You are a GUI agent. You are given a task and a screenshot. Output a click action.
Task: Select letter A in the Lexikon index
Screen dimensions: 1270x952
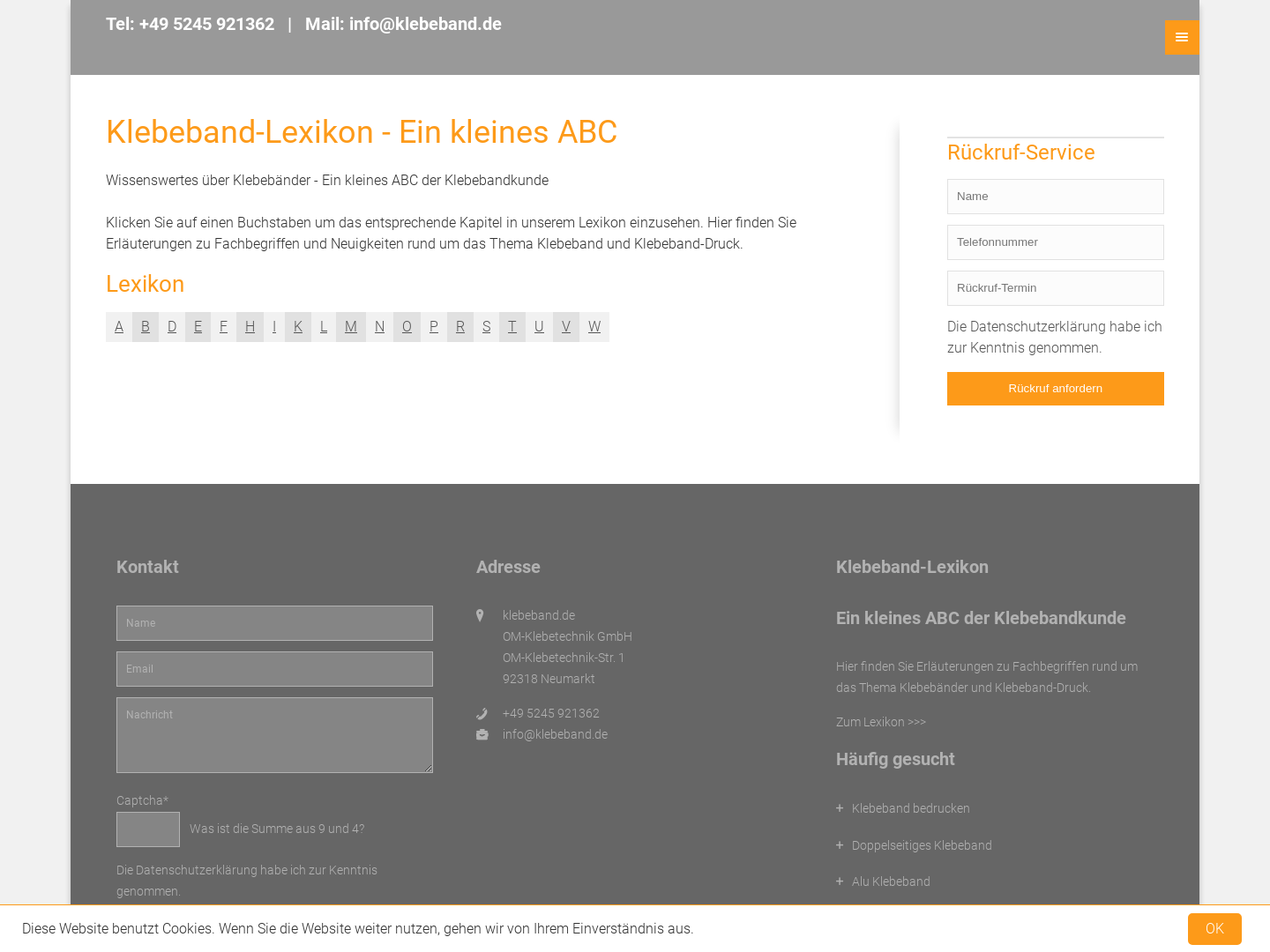[119, 327]
